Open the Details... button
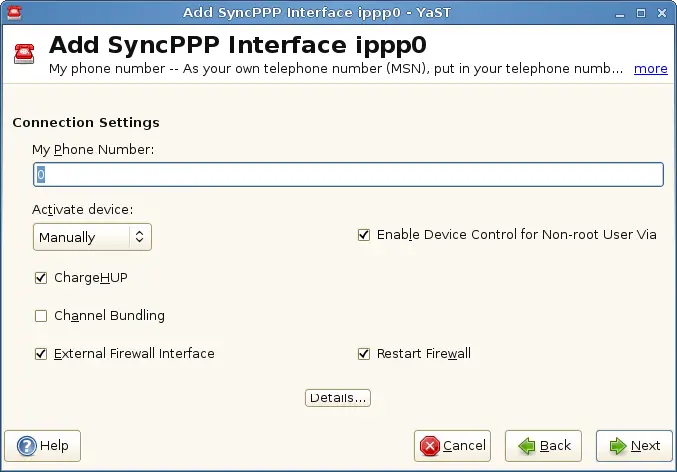The width and height of the screenshot is (677, 472). click(x=338, y=398)
